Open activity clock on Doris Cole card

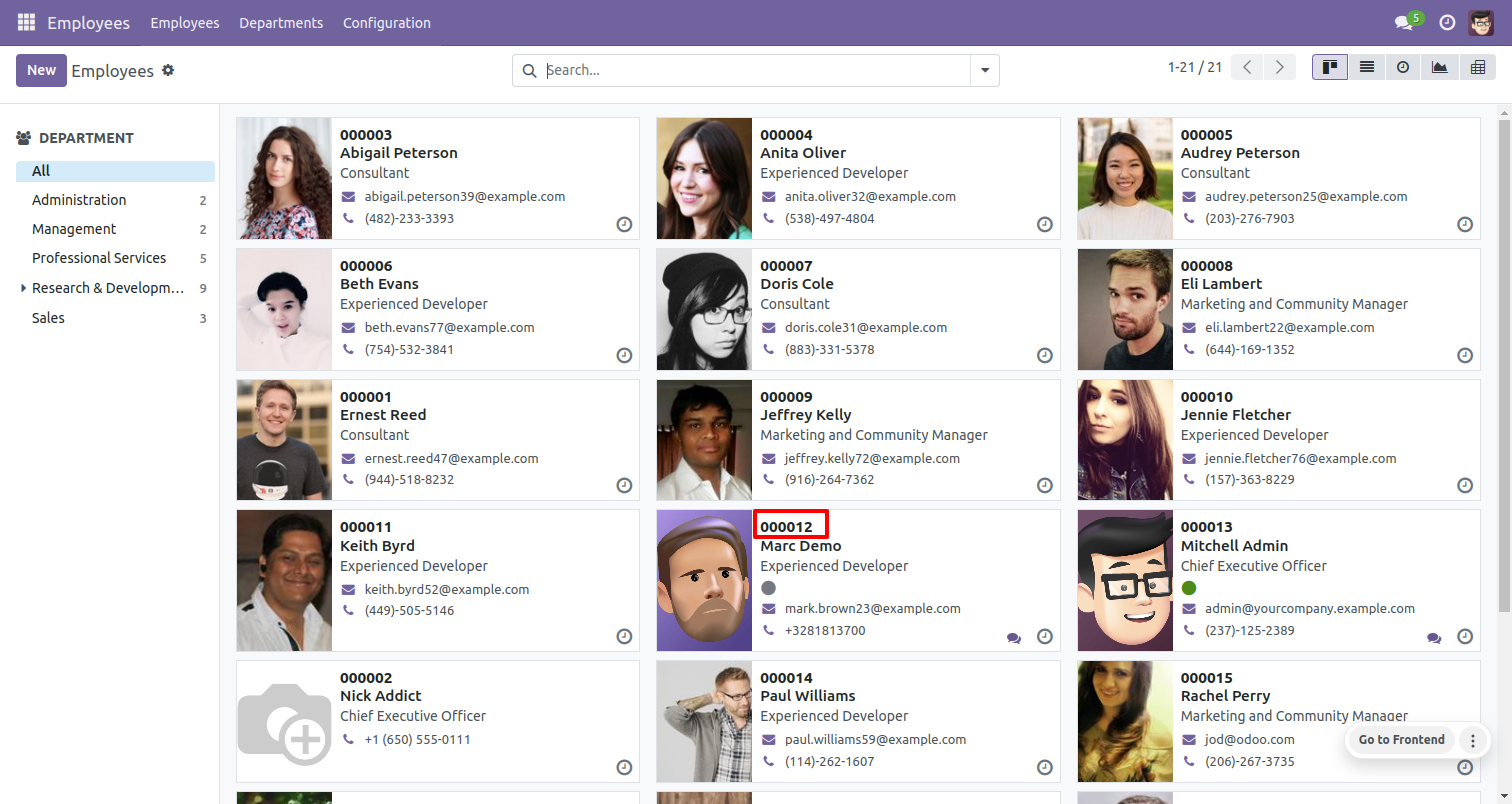point(1045,355)
